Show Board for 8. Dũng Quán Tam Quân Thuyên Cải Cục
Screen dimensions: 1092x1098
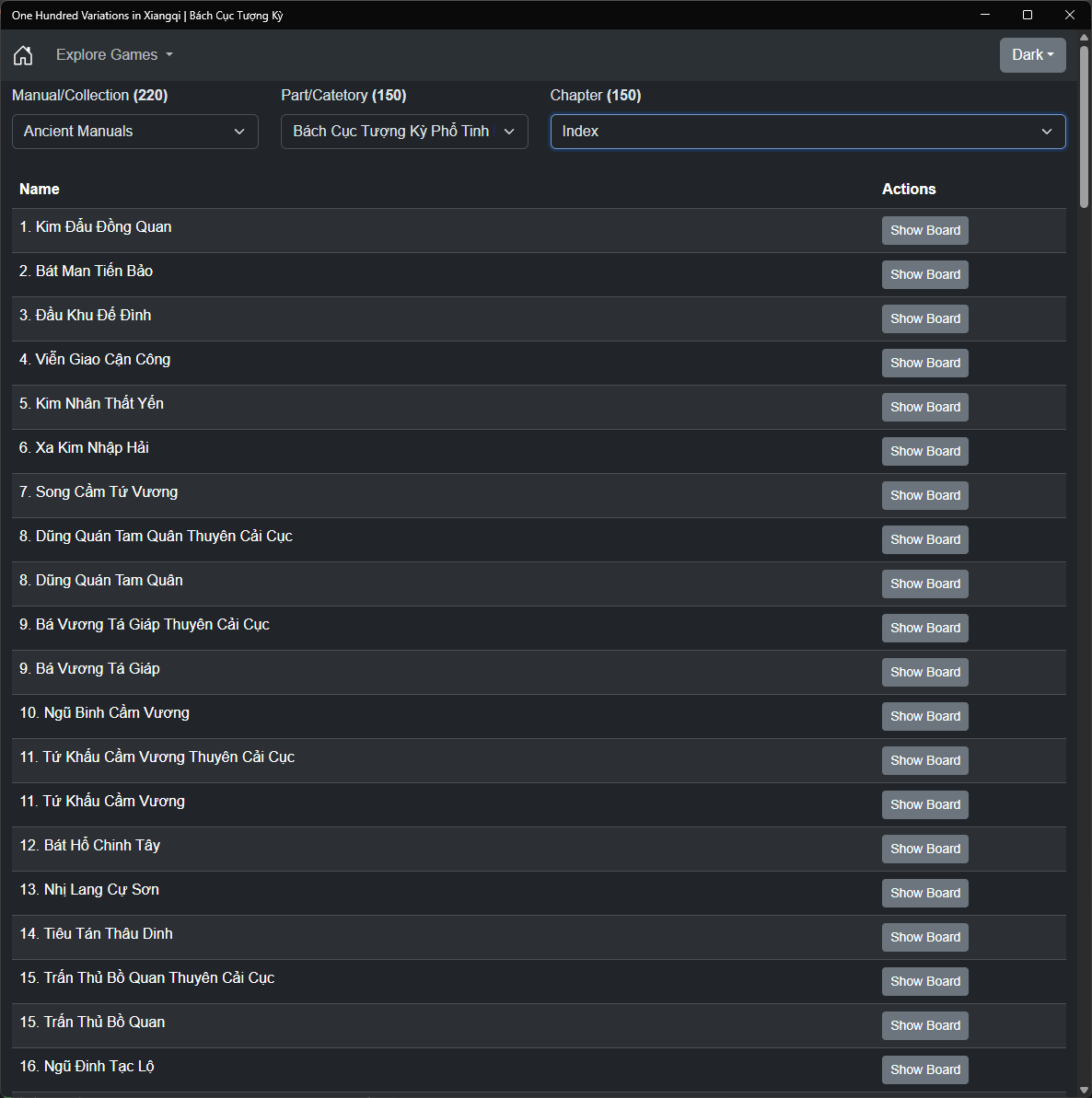click(x=924, y=539)
